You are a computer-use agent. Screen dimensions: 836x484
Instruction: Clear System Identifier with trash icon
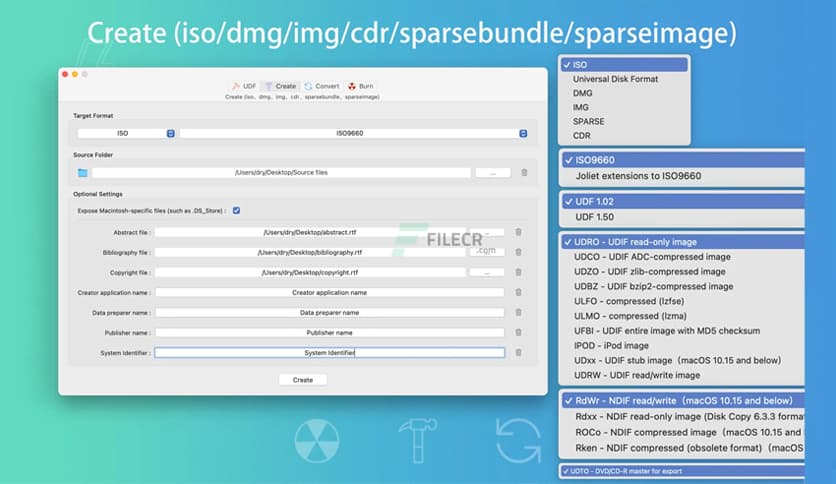(518, 352)
